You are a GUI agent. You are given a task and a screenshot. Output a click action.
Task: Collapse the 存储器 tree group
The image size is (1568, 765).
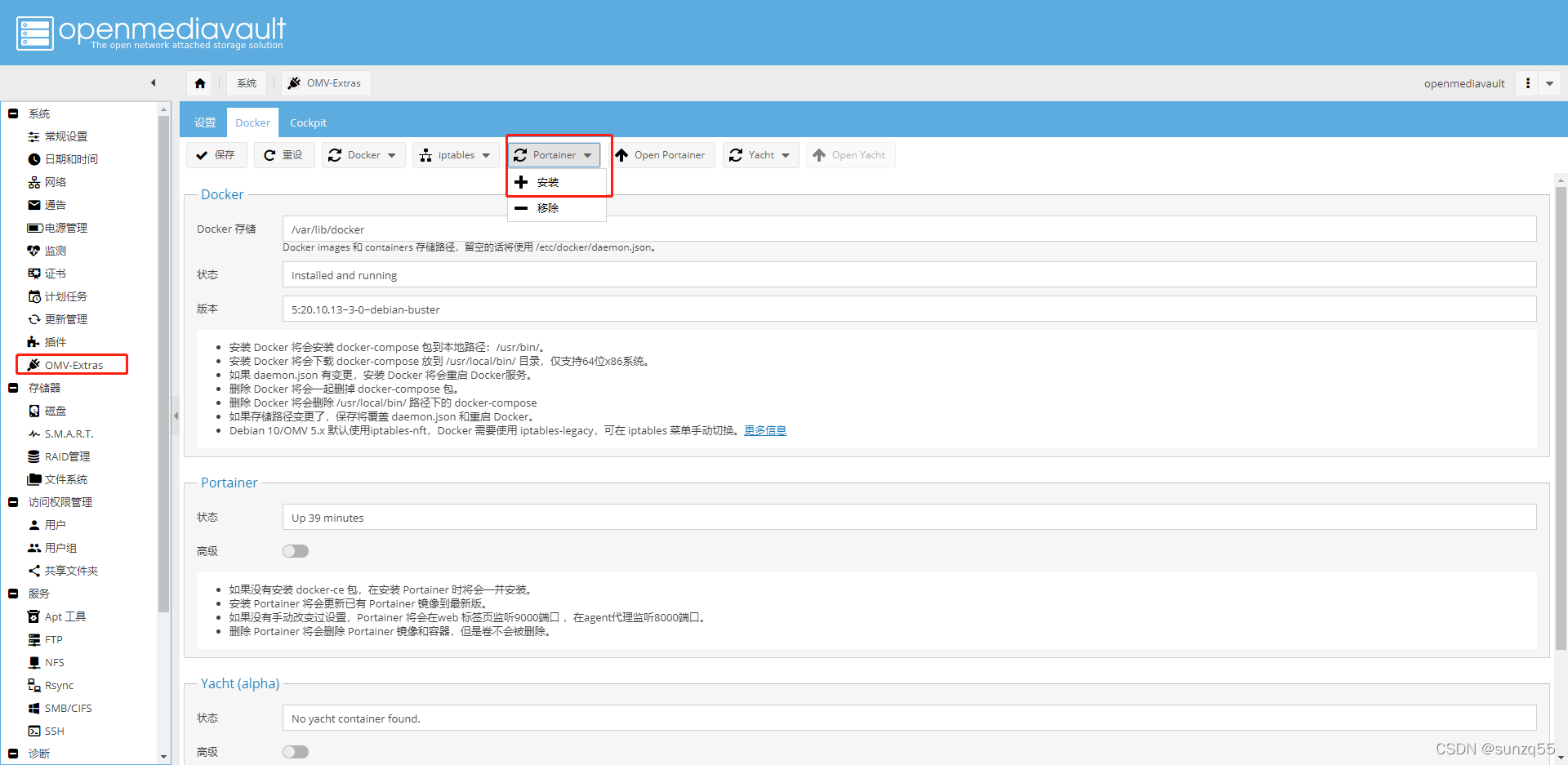pyautogui.click(x=13, y=388)
